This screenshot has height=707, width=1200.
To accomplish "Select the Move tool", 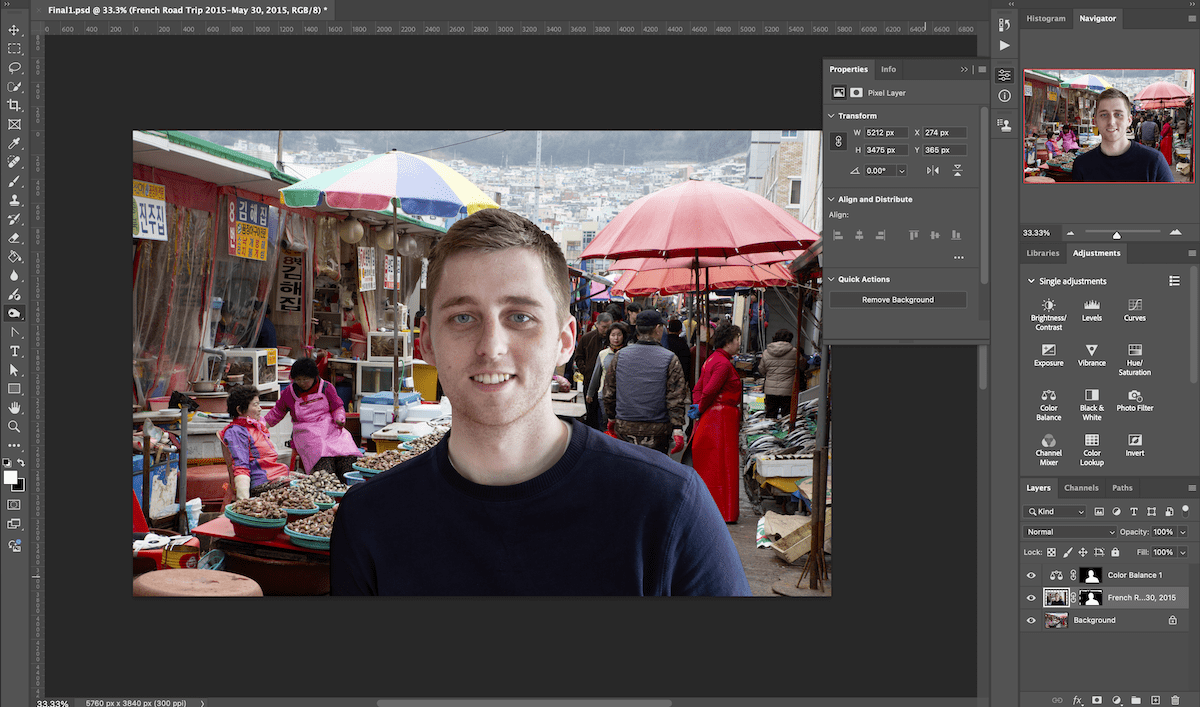I will click(x=14, y=31).
